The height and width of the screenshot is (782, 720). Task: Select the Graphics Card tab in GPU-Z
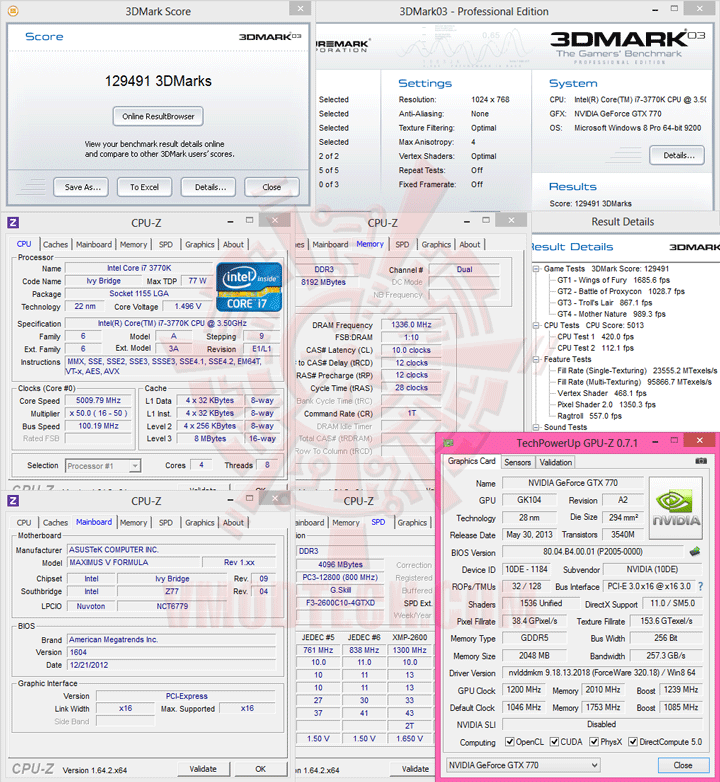(x=472, y=461)
